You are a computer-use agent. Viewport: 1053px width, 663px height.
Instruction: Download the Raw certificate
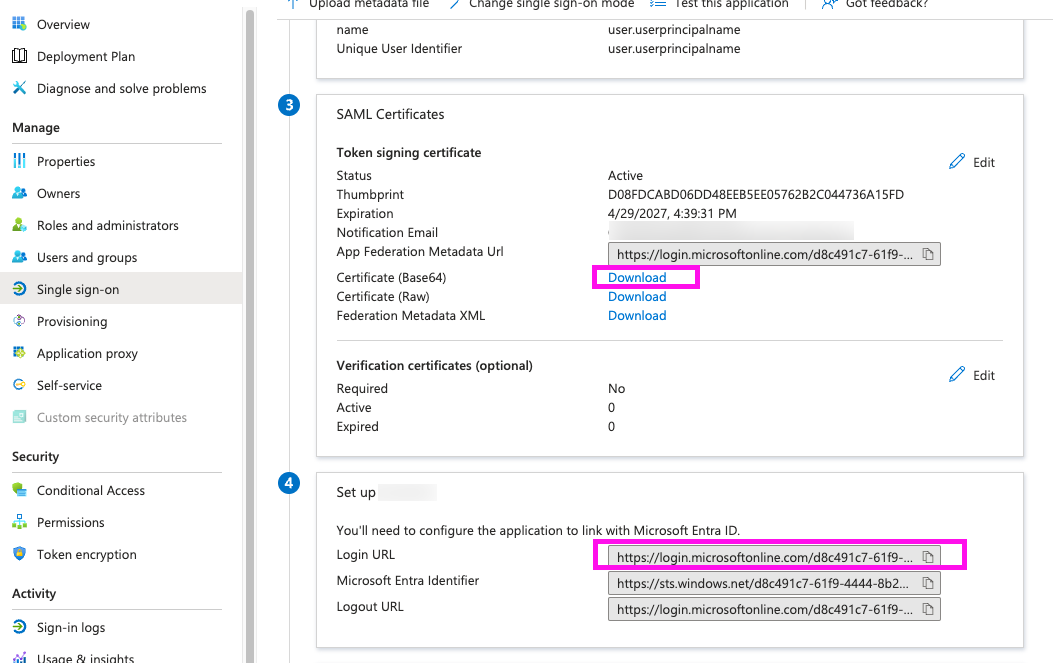[637, 297]
